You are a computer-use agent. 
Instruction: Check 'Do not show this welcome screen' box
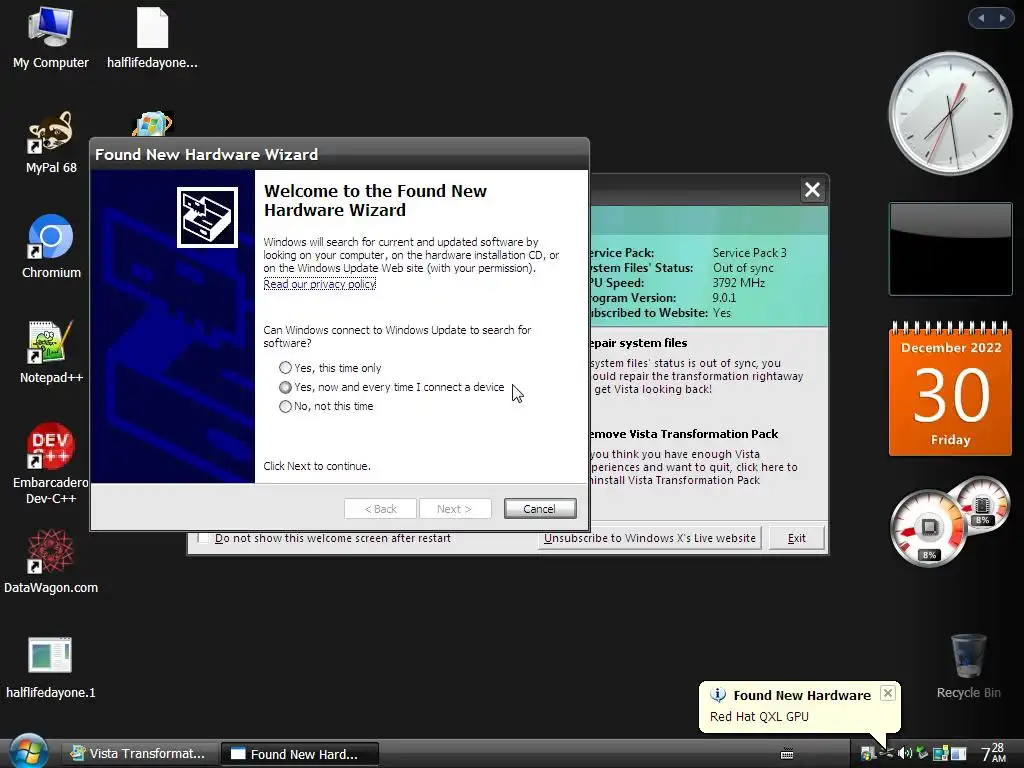click(203, 538)
